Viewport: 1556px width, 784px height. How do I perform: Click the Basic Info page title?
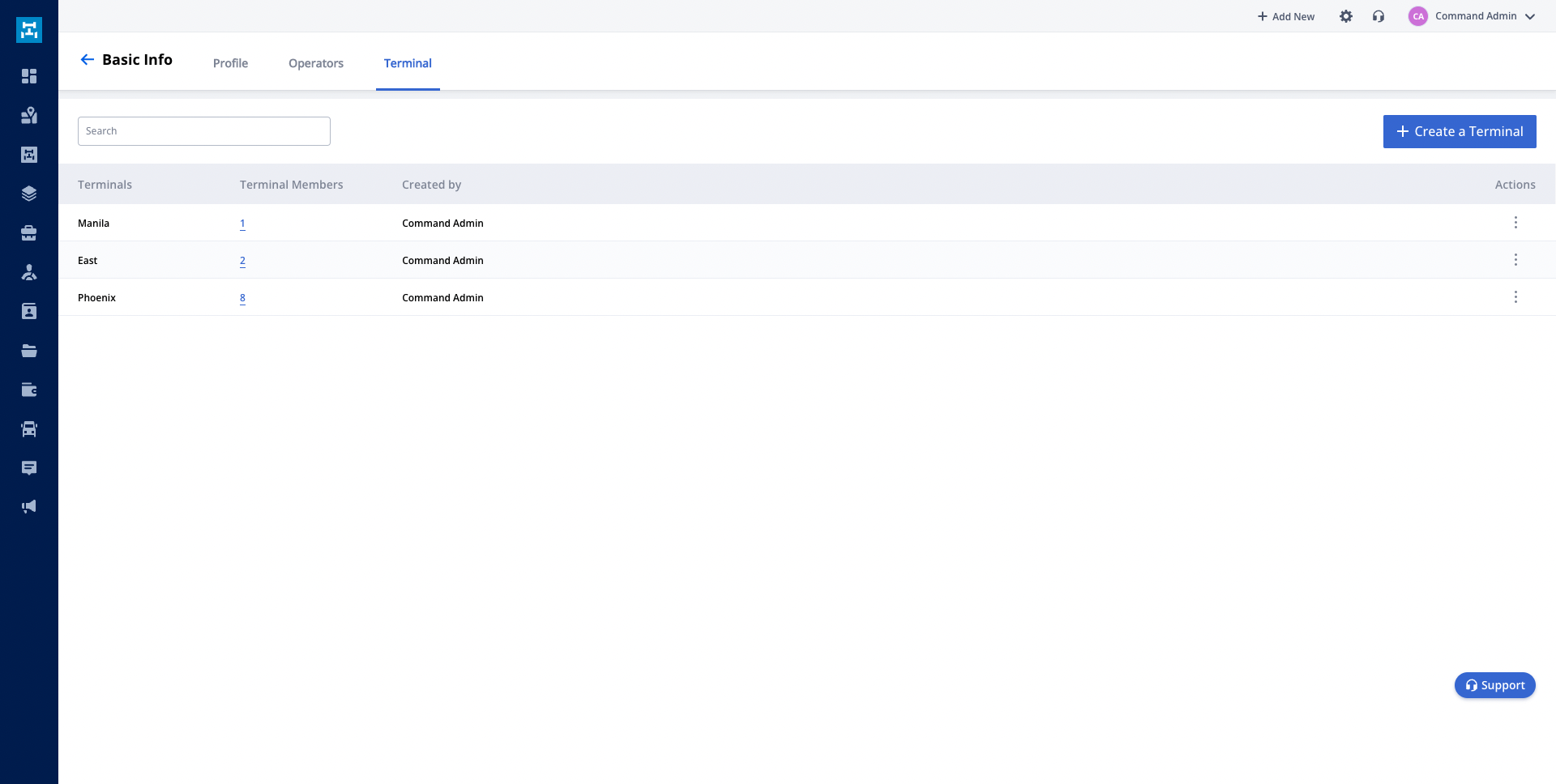click(137, 59)
